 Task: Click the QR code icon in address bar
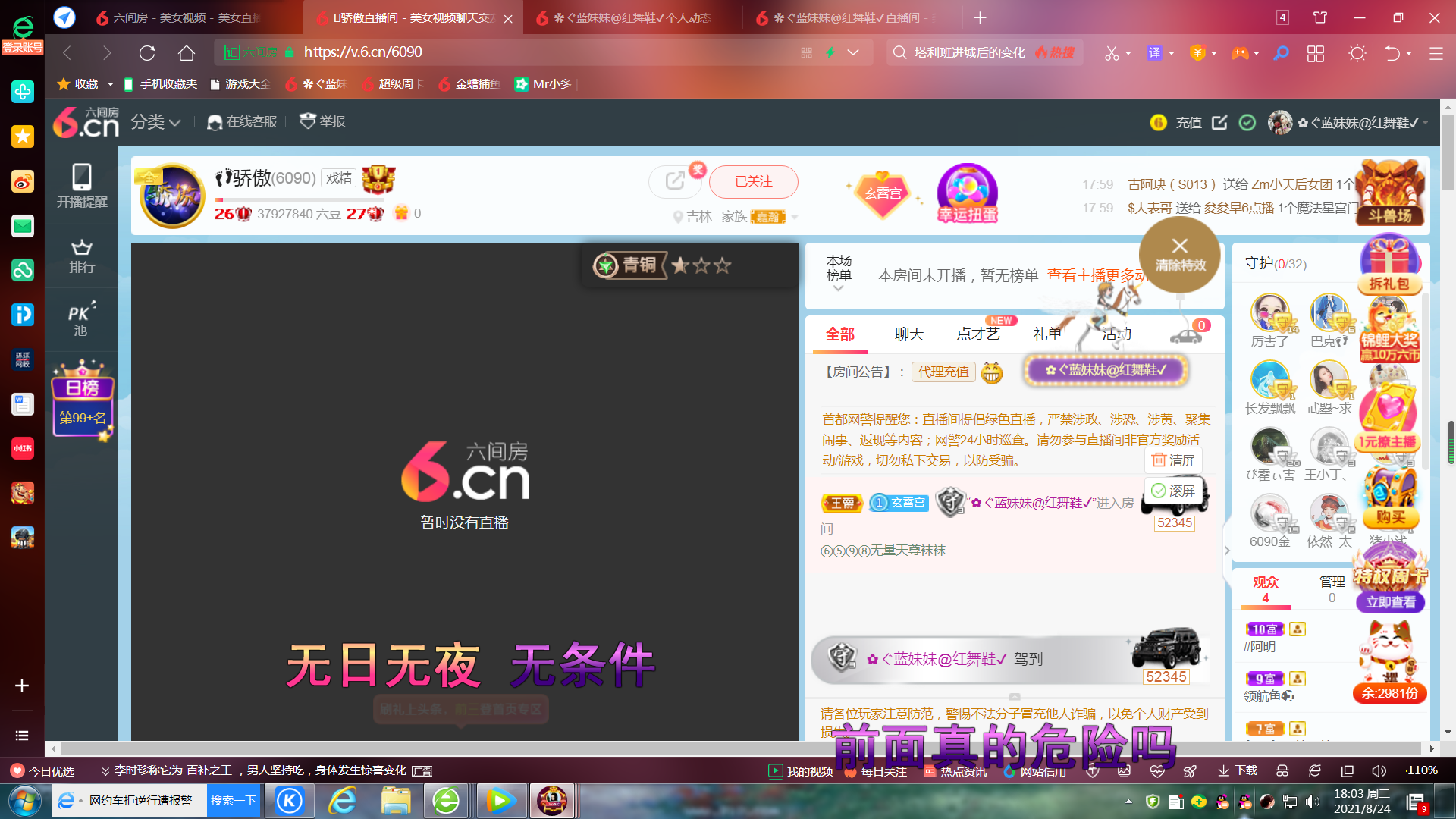(x=806, y=52)
